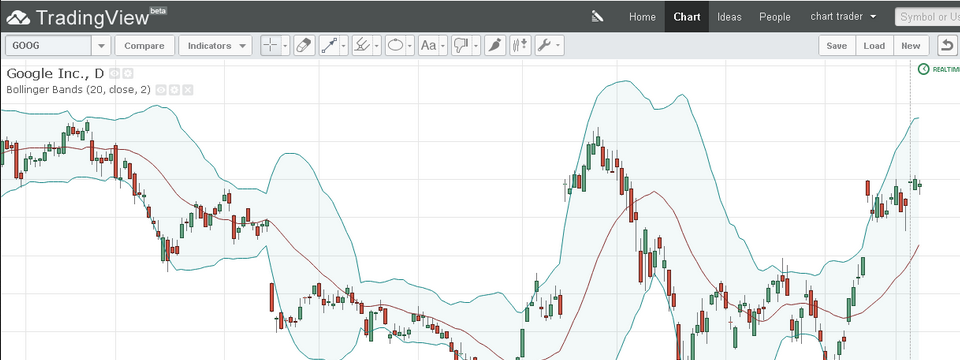Click the Load chart button

coord(874,46)
